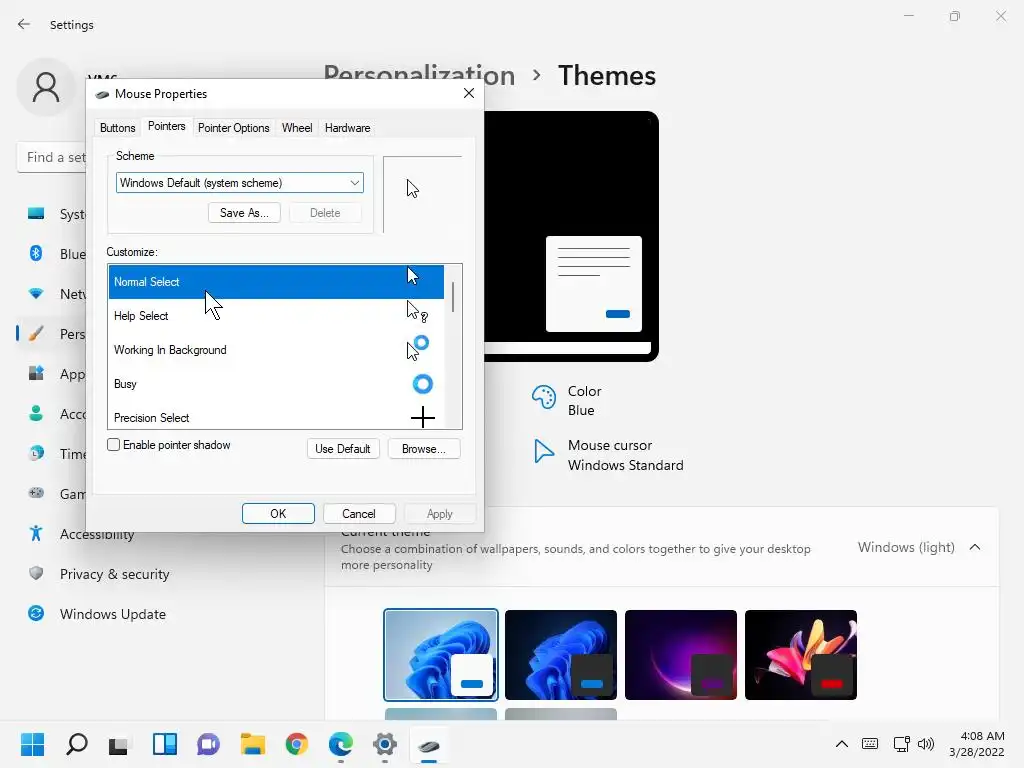1024x768 pixels.
Task: Launch Microsoft Edge from taskbar
Action: (340, 744)
